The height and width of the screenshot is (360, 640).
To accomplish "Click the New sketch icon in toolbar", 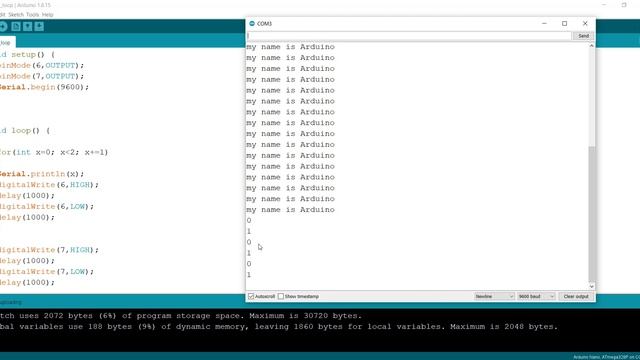I will point(16,27).
